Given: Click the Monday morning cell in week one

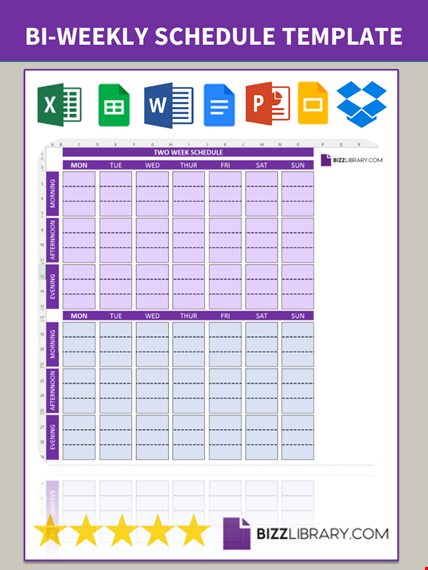Looking at the screenshot, I should point(79,194).
